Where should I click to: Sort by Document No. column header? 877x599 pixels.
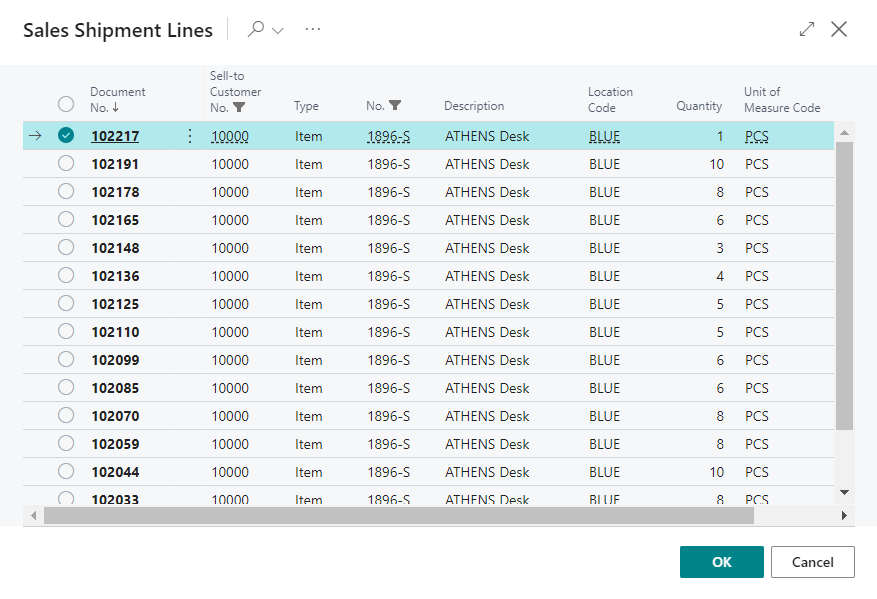(117, 99)
